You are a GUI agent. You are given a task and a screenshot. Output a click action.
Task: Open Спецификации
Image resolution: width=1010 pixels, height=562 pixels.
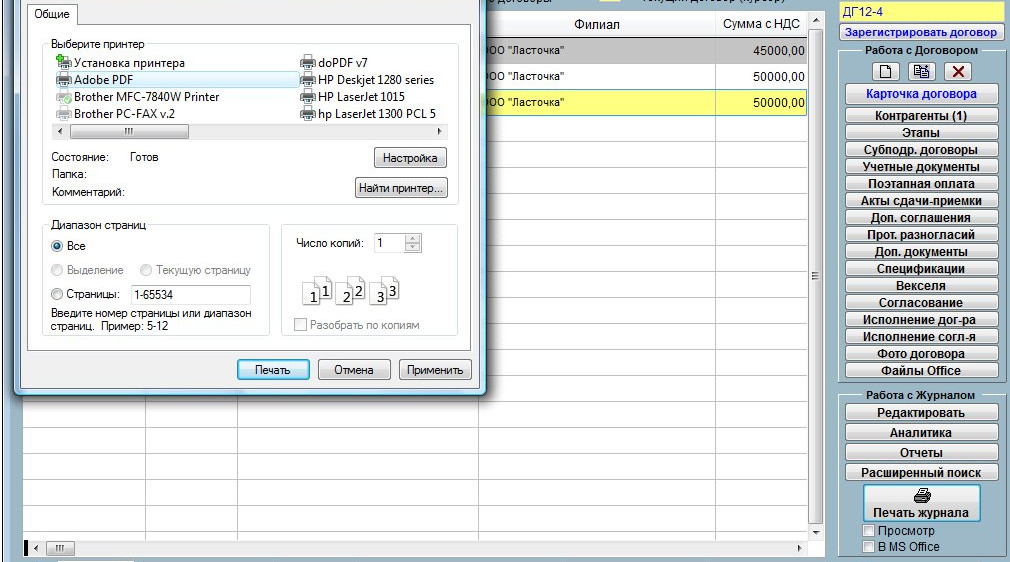click(921, 269)
